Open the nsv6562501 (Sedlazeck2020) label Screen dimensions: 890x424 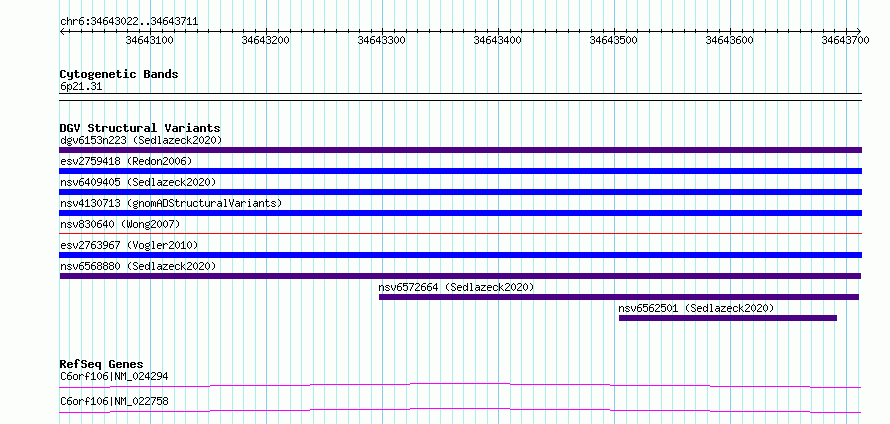(x=696, y=308)
